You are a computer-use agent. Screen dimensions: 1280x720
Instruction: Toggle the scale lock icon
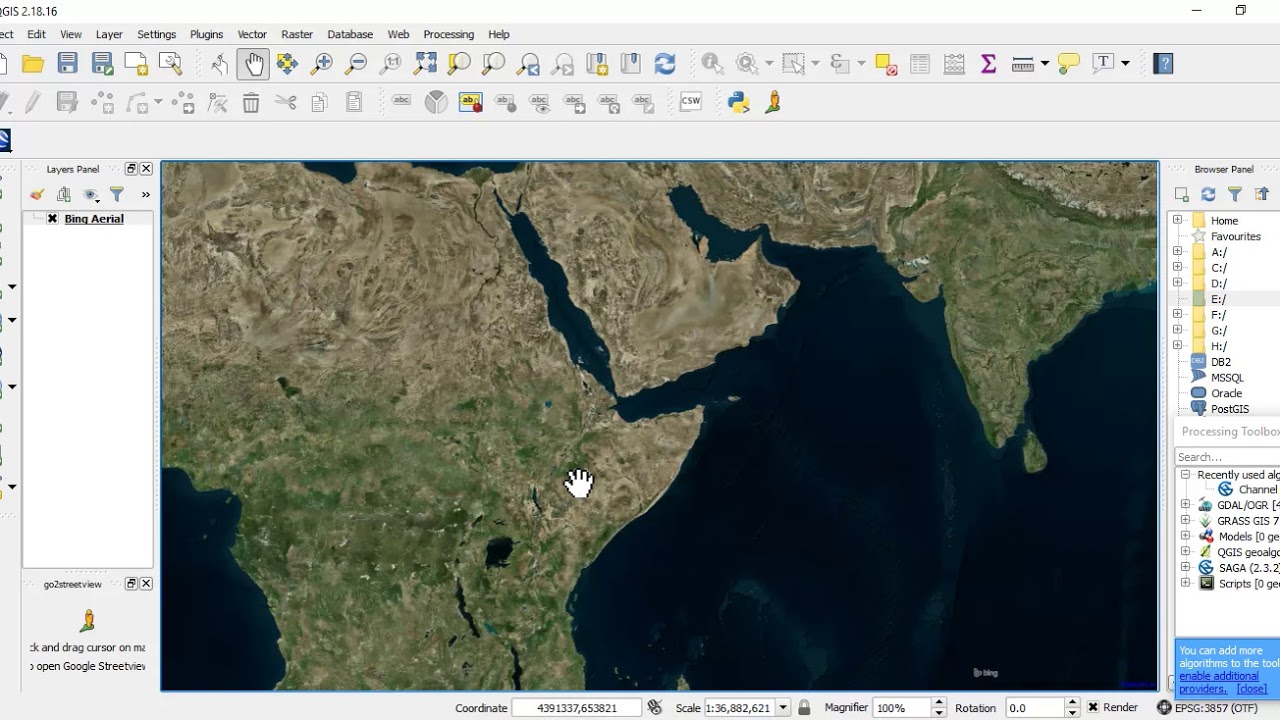point(804,708)
